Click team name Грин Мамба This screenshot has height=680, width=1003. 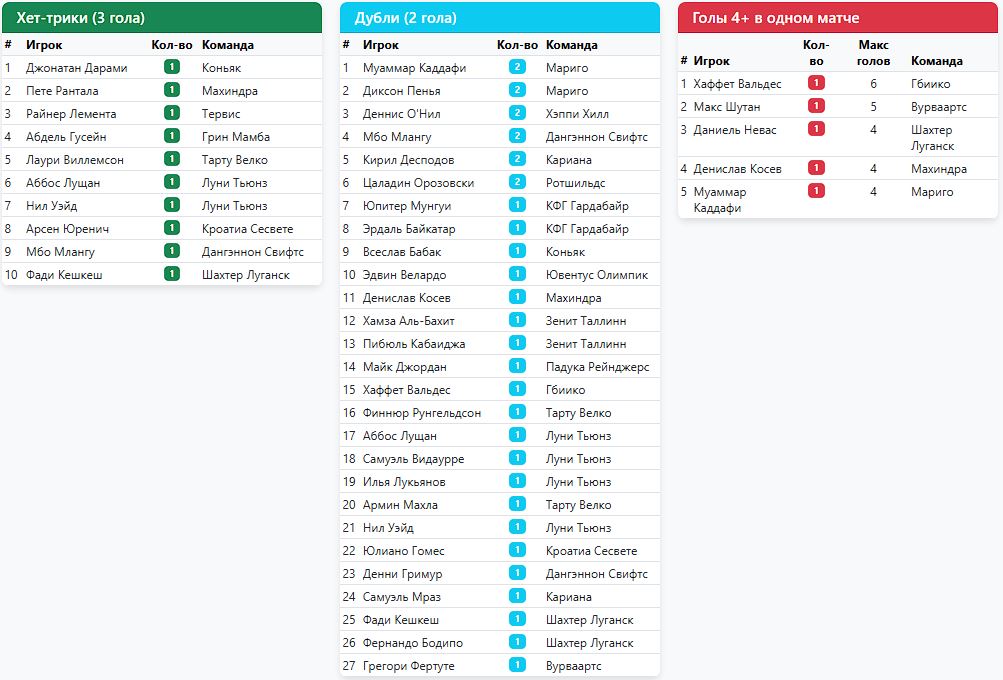pos(235,137)
